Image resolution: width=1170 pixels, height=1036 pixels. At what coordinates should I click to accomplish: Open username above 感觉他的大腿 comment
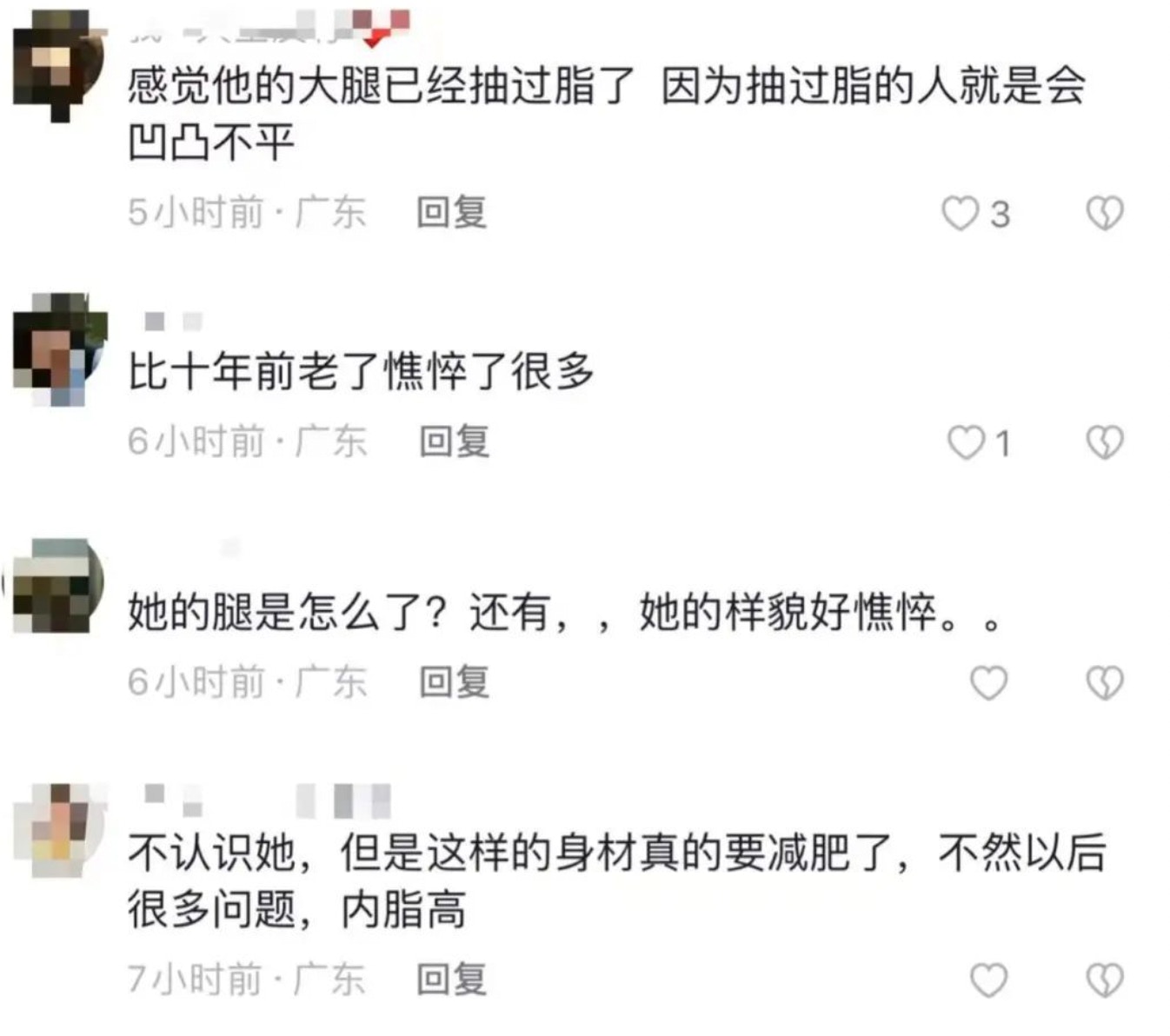pos(269,28)
